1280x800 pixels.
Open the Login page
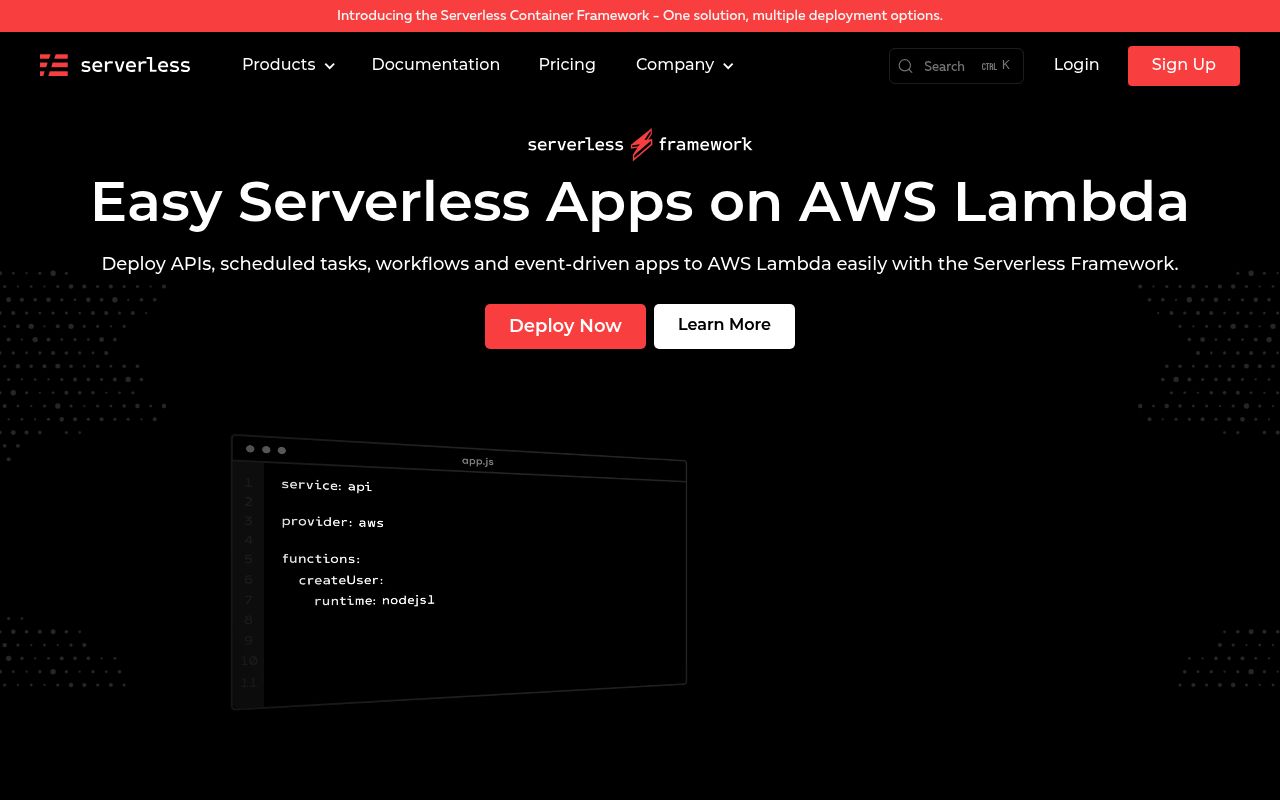(x=1076, y=65)
